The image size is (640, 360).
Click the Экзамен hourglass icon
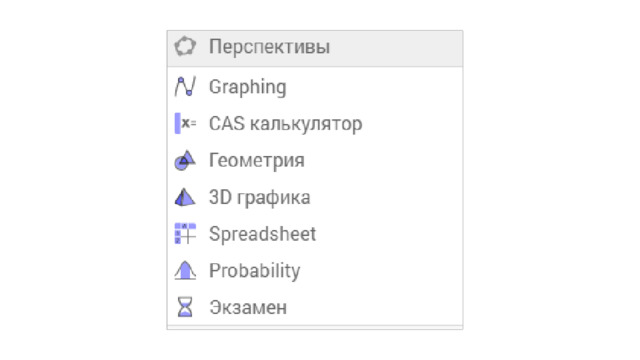[185, 307]
